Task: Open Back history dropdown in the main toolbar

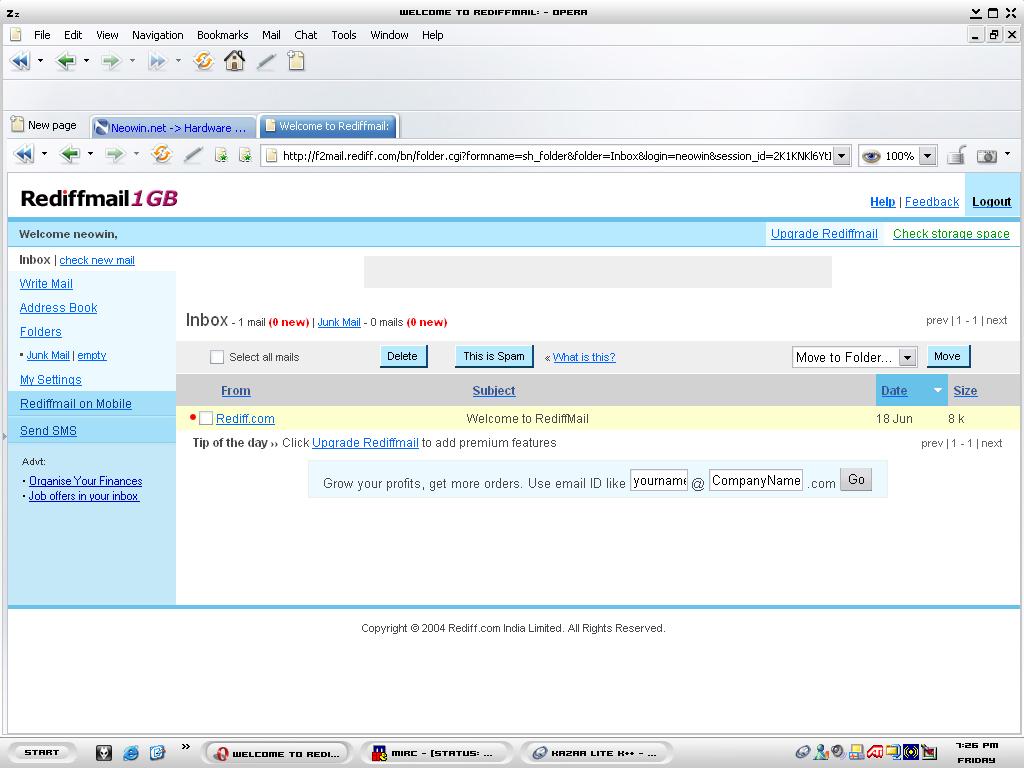Action: 86,61
